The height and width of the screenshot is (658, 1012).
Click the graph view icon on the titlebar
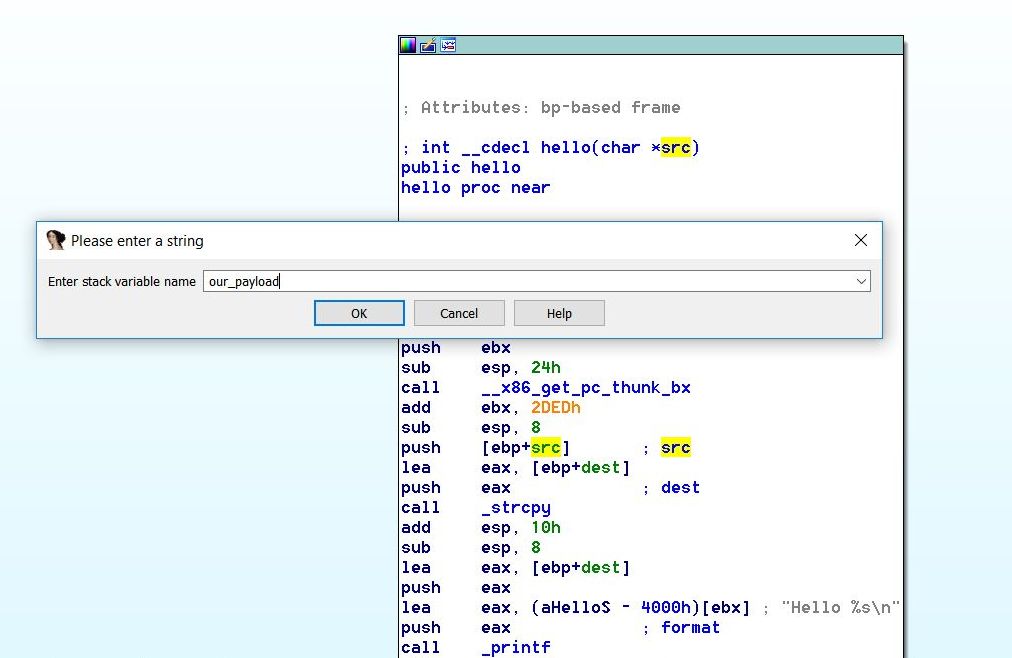coord(447,44)
